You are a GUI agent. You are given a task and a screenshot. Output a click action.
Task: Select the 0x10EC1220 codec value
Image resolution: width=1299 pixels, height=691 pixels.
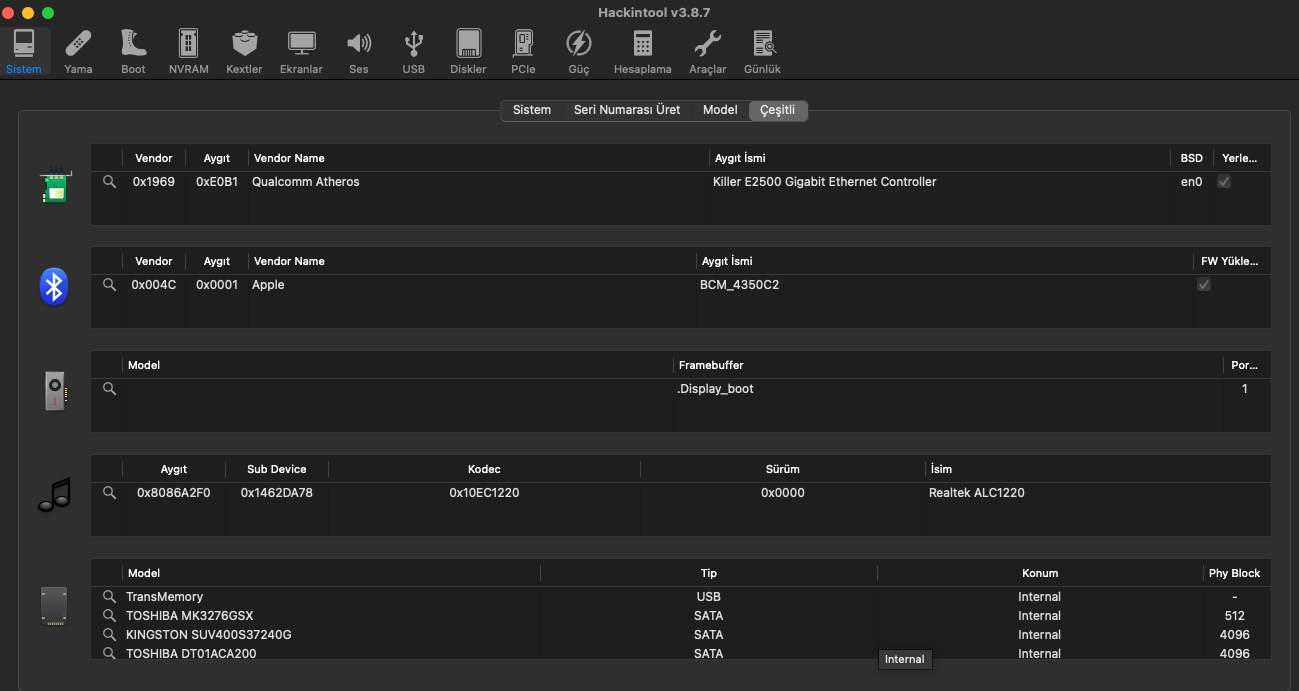tap(484, 493)
